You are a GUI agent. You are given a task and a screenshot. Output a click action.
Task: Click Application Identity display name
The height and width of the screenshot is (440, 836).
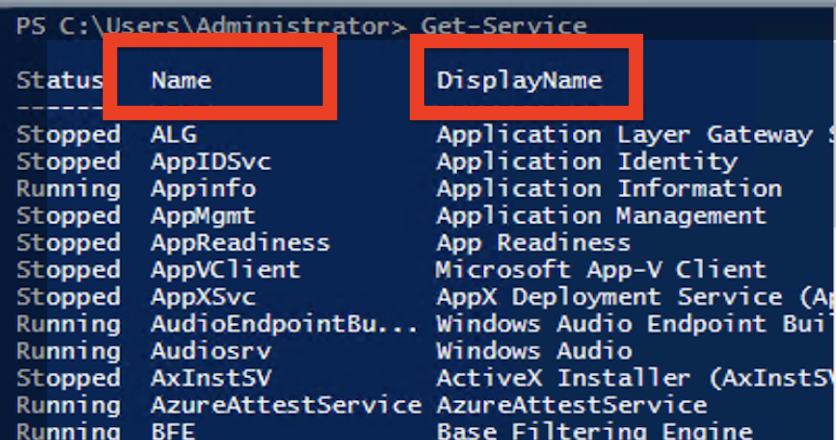(586, 161)
